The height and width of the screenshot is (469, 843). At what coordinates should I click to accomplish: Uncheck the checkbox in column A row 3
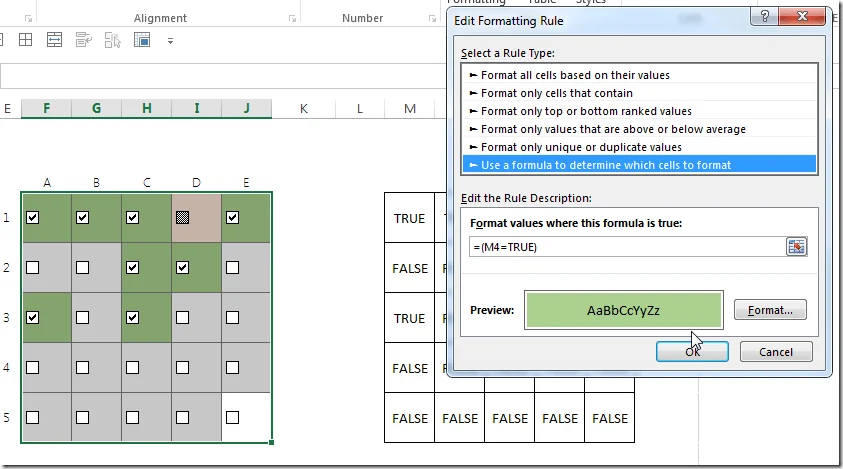point(33,317)
